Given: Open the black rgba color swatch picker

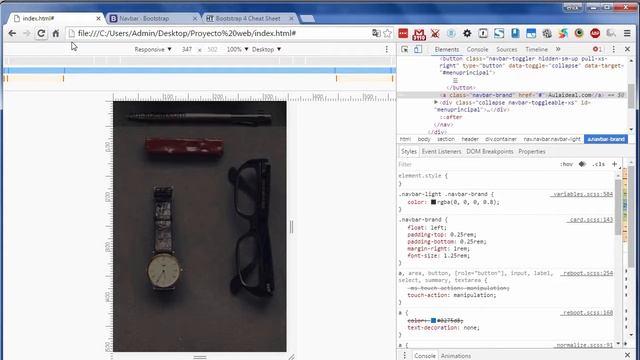Looking at the screenshot, I should [x=433, y=202].
